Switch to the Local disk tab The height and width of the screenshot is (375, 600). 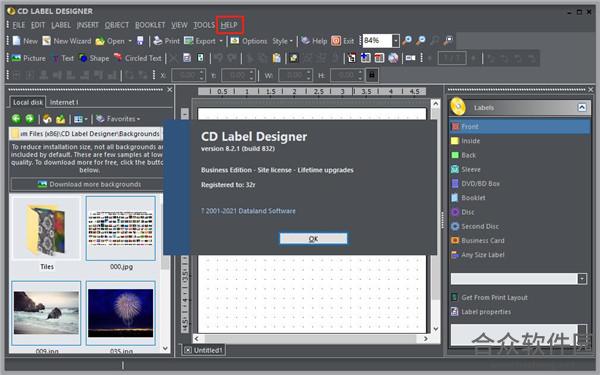[x=28, y=102]
